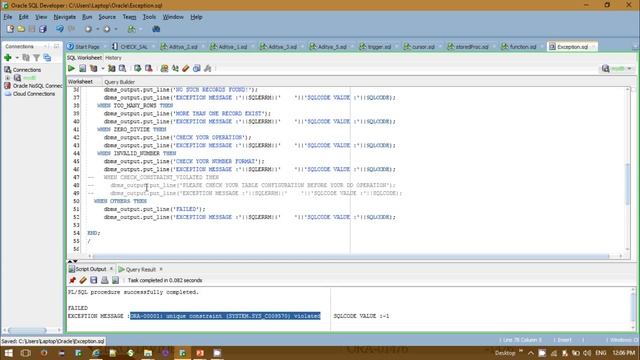Open dropdown arrow beside Forward navigation button
Viewport: 640px width, 360px height.
coord(116,29)
